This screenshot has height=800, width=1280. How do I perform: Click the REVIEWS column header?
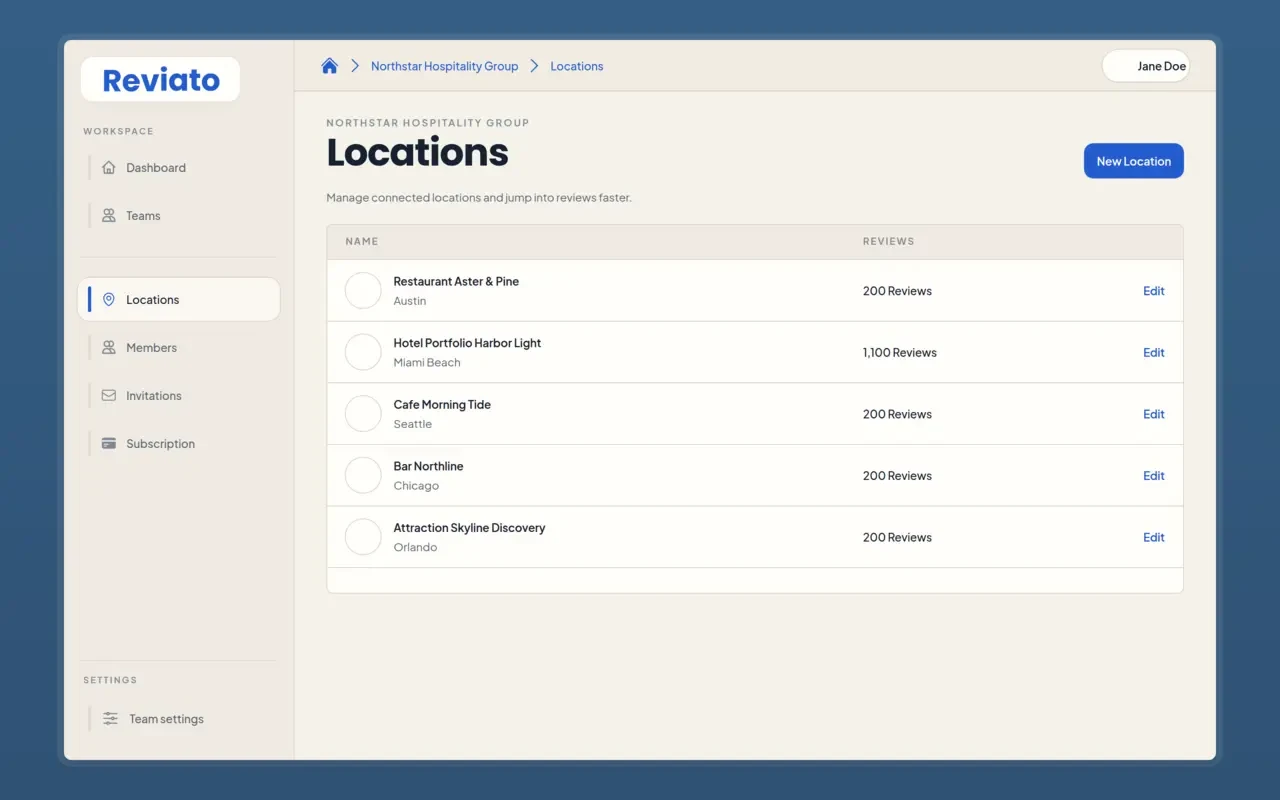pyautogui.click(x=889, y=241)
